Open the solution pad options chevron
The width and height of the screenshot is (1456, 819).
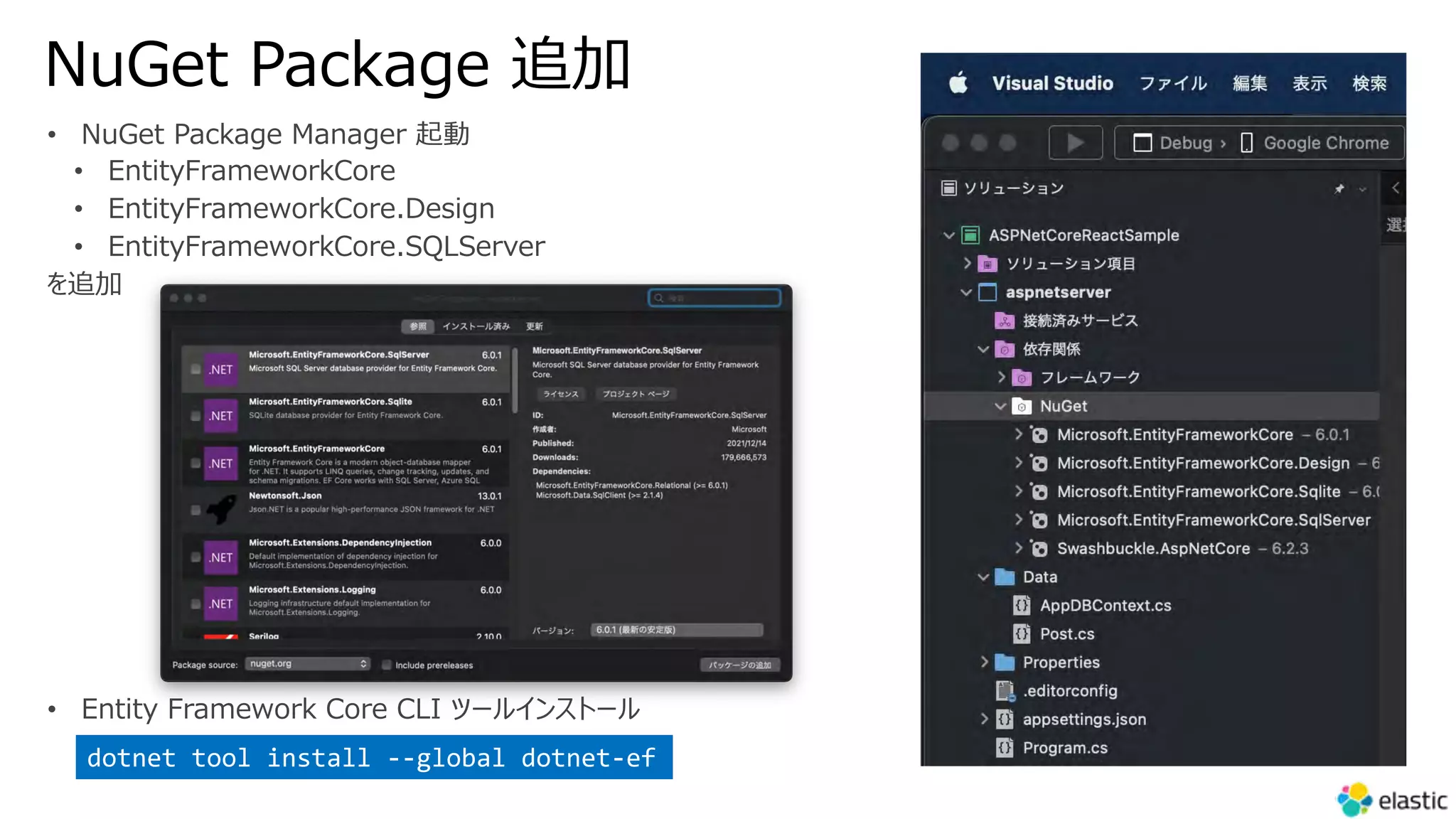pyautogui.click(x=1362, y=189)
